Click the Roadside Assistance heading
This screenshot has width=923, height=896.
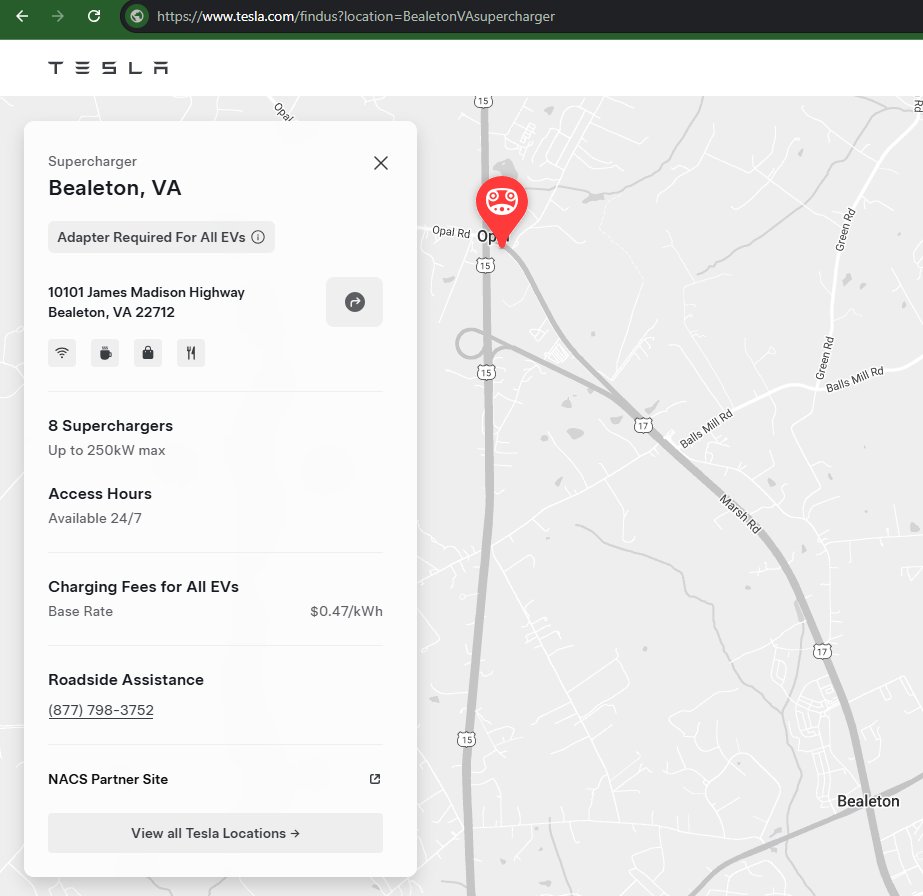(126, 679)
